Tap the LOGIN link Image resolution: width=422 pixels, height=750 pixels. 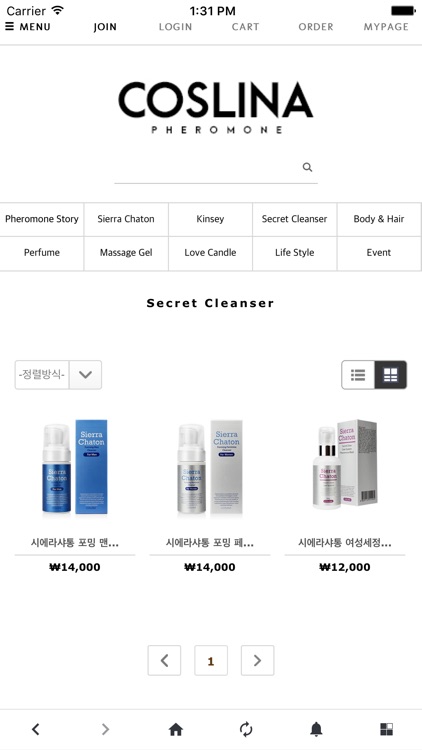175,27
